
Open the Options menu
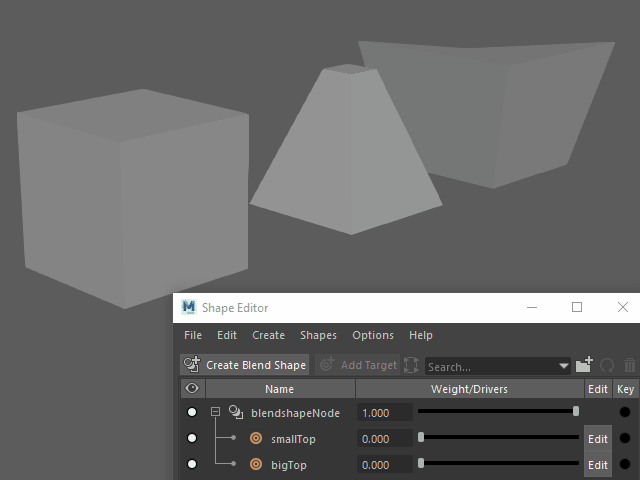(373, 335)
